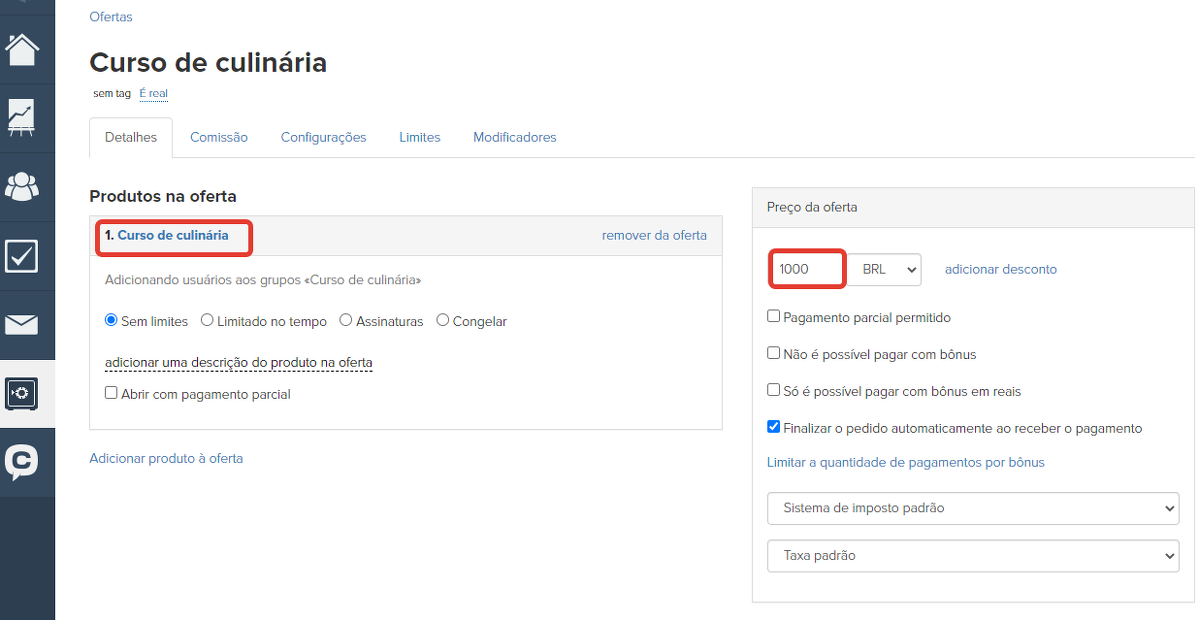Click the price input showing 1000
The width and height of the screenshot is (1199, 620).
(x=806, y=269)
